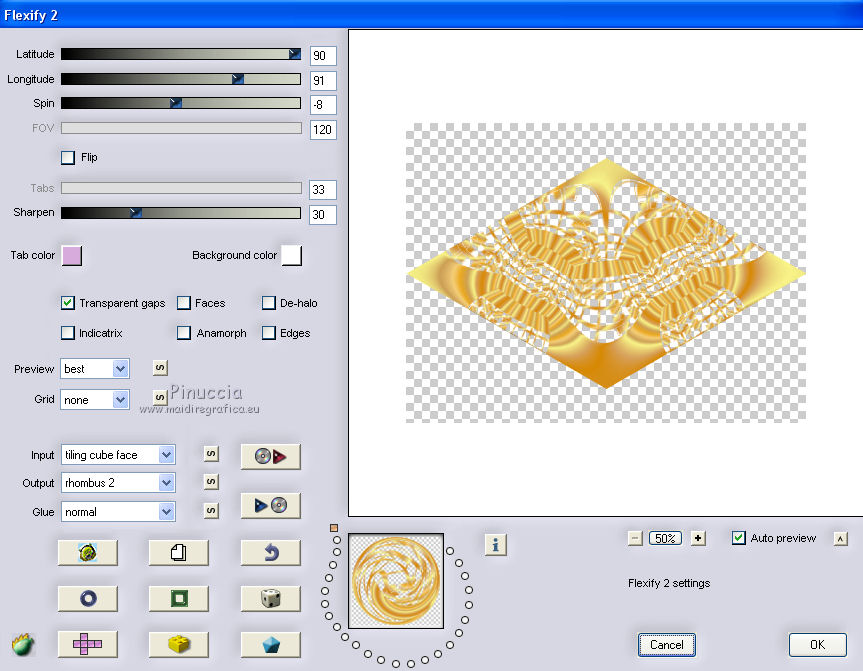Click the Longitude value field 91
Viewport: 863px width, 671px height.
click(x=323, y=80)
